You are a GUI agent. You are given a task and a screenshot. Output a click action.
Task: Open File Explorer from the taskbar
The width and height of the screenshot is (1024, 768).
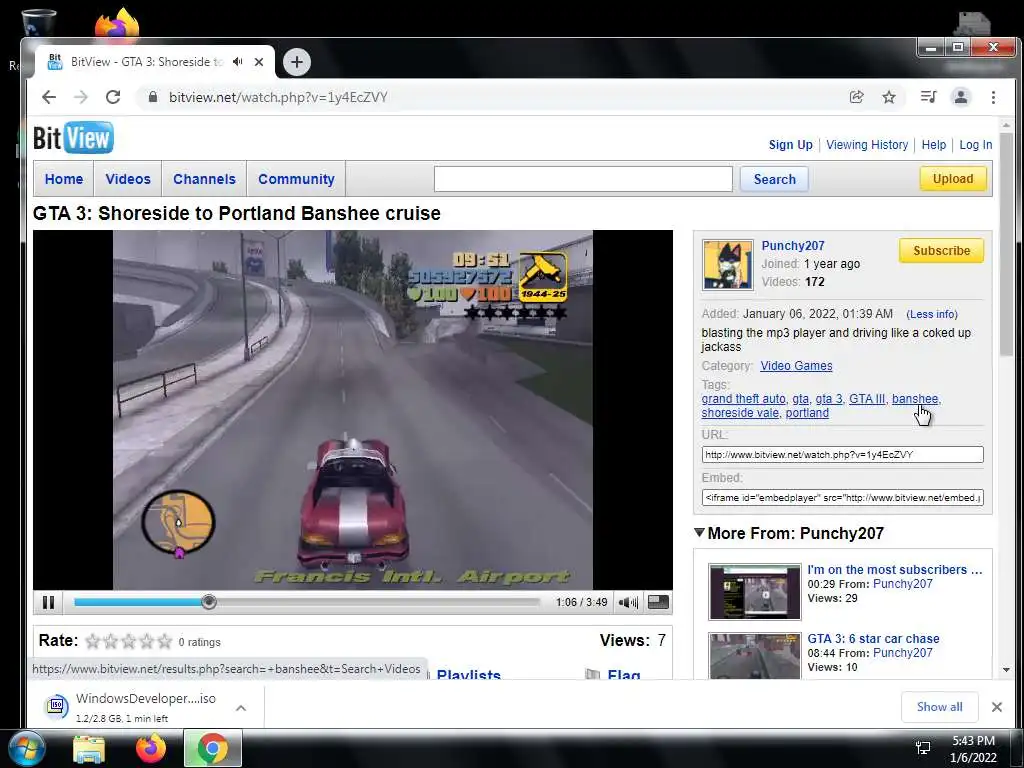click(89, 748)
